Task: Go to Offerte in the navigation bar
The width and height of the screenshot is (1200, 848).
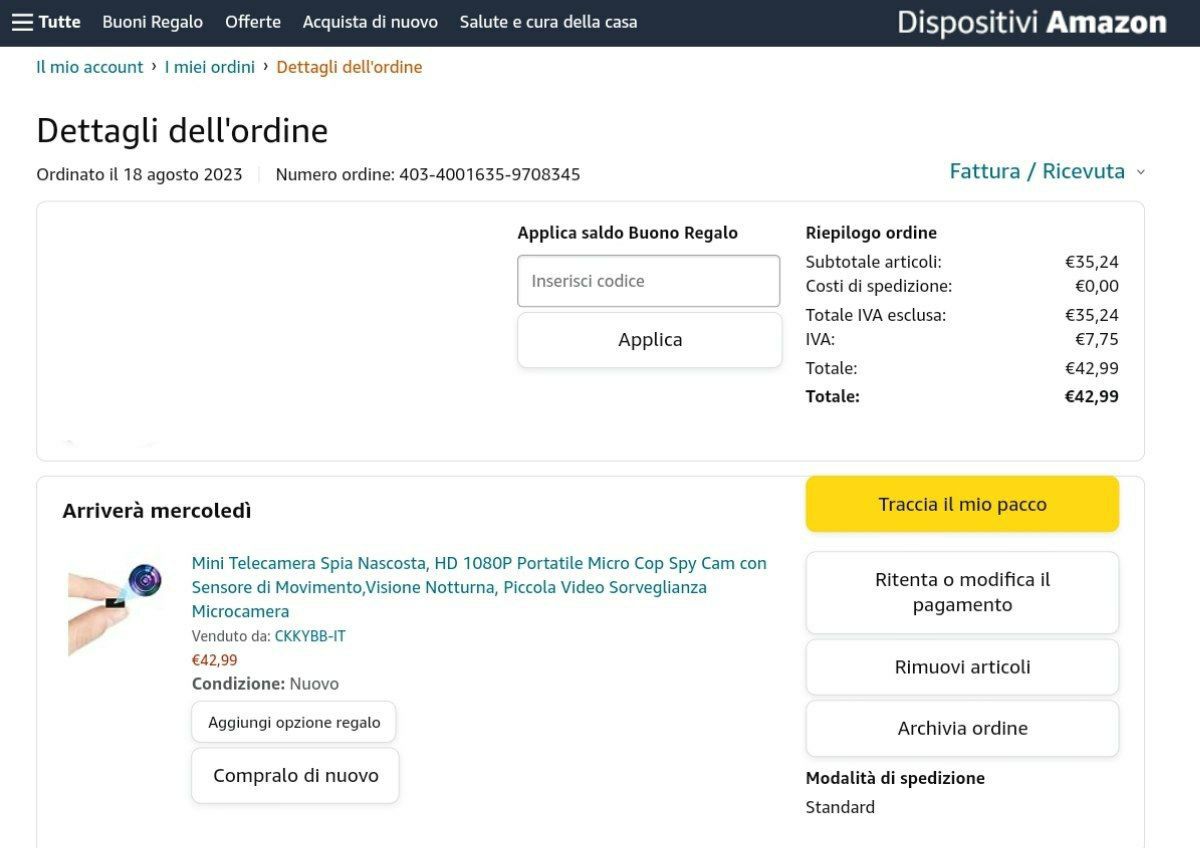Action: 253,22
